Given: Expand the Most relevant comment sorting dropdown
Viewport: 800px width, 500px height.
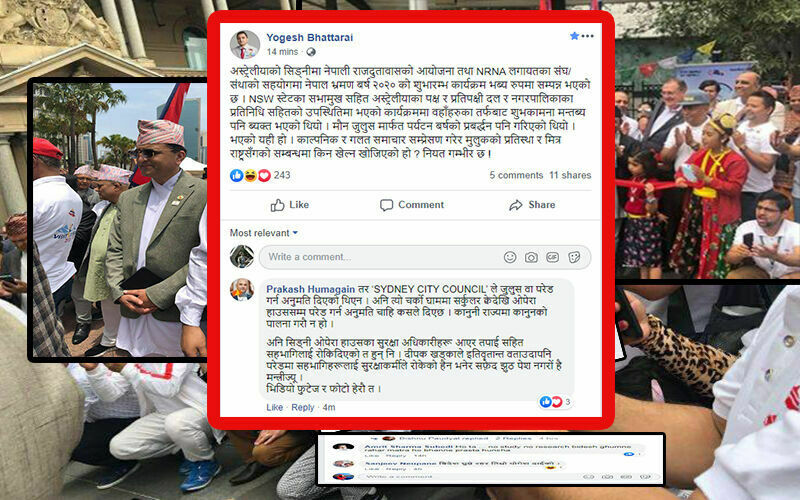Looking at the screenshot, I should click(x=263, y=233).
